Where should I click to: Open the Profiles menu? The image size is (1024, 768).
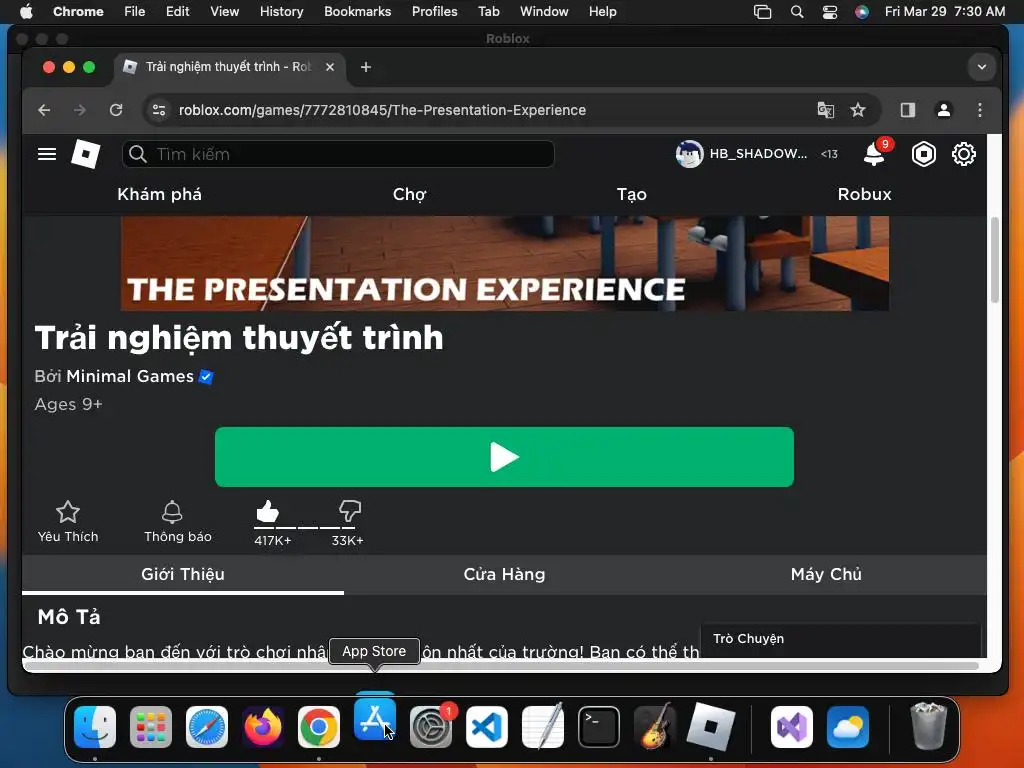pos(434,11)
